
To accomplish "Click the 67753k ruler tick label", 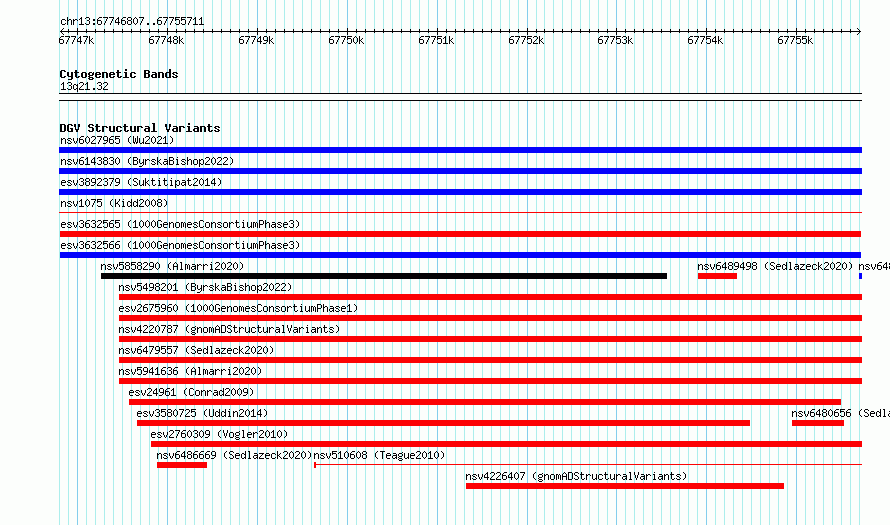I will 615,41.
